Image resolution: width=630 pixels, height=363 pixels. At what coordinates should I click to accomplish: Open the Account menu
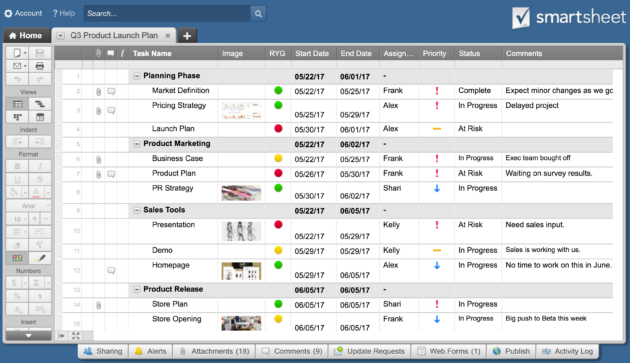click(x=23, y=13)
